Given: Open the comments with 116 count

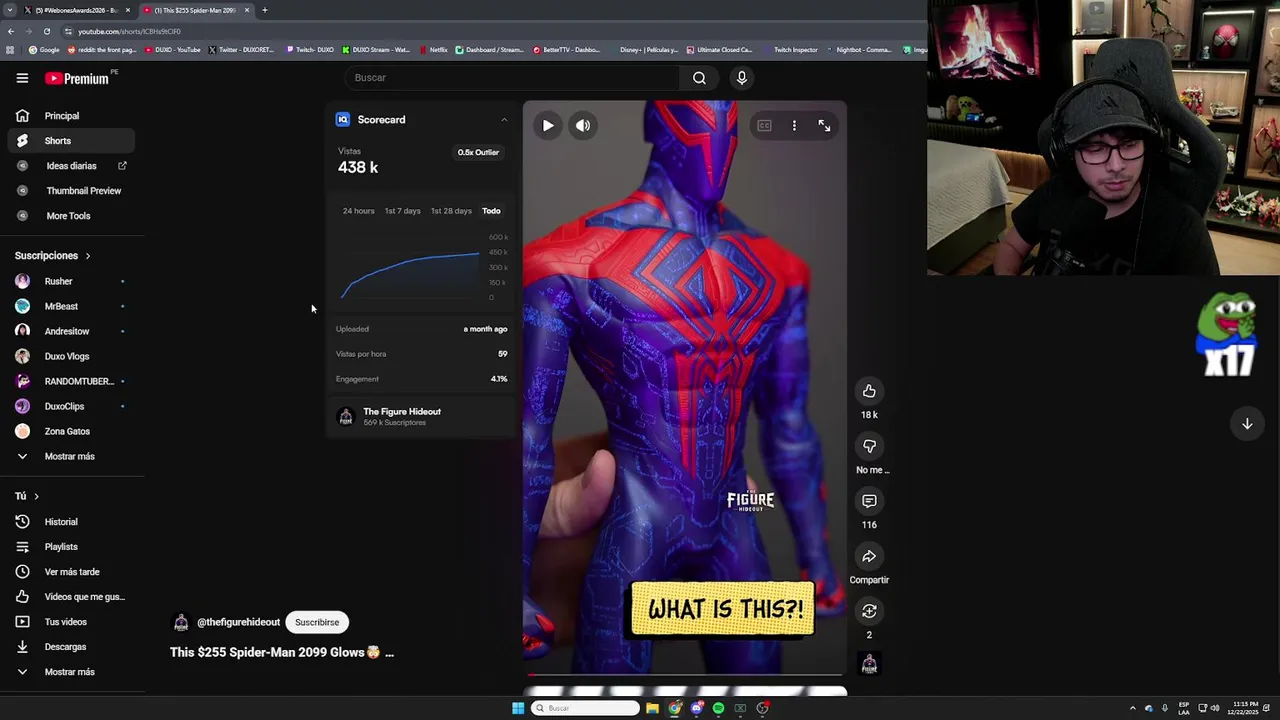Looking at the screenshot, I should 869,501.
